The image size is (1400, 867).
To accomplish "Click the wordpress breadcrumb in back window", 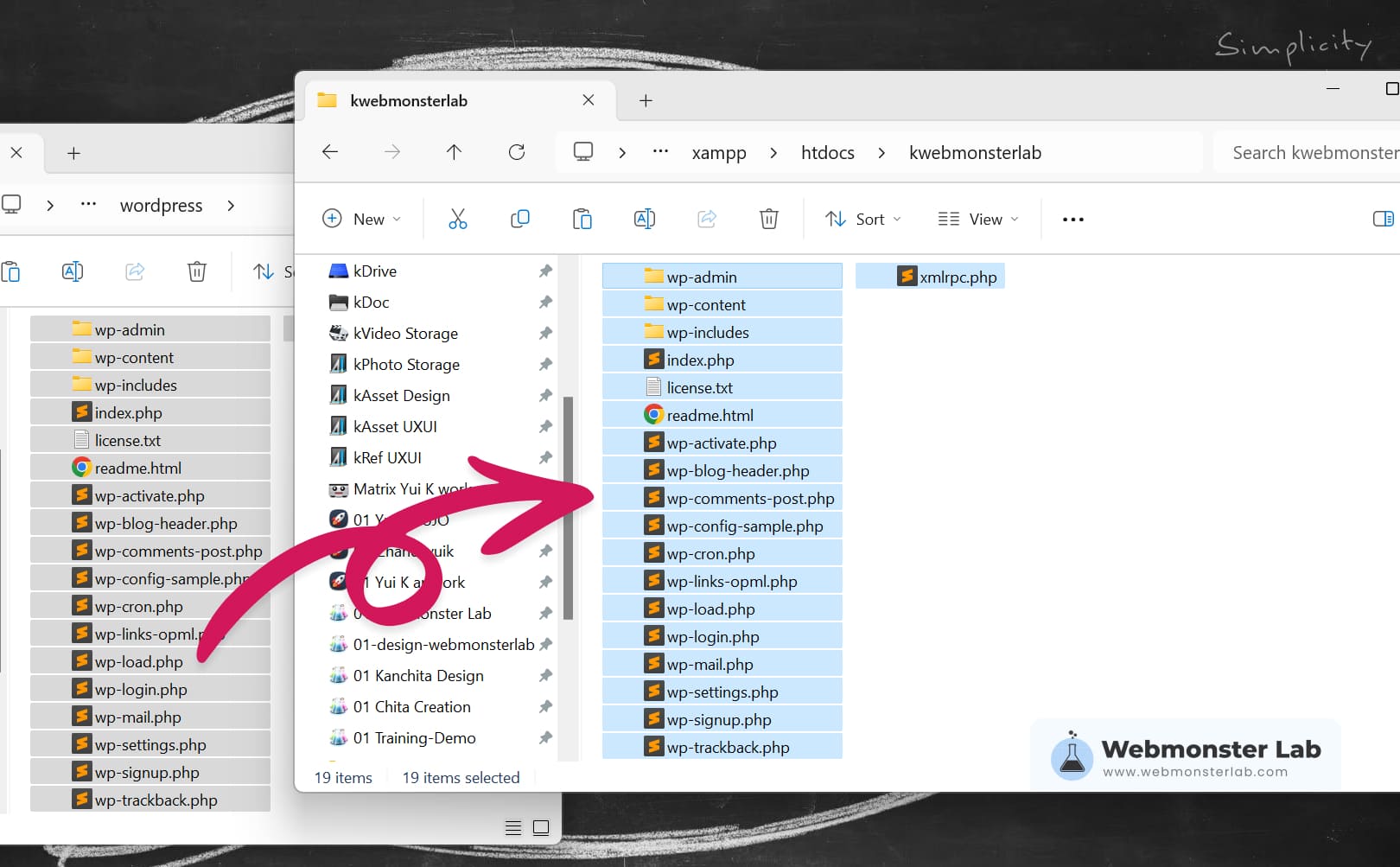I will (x=162, y=206).
